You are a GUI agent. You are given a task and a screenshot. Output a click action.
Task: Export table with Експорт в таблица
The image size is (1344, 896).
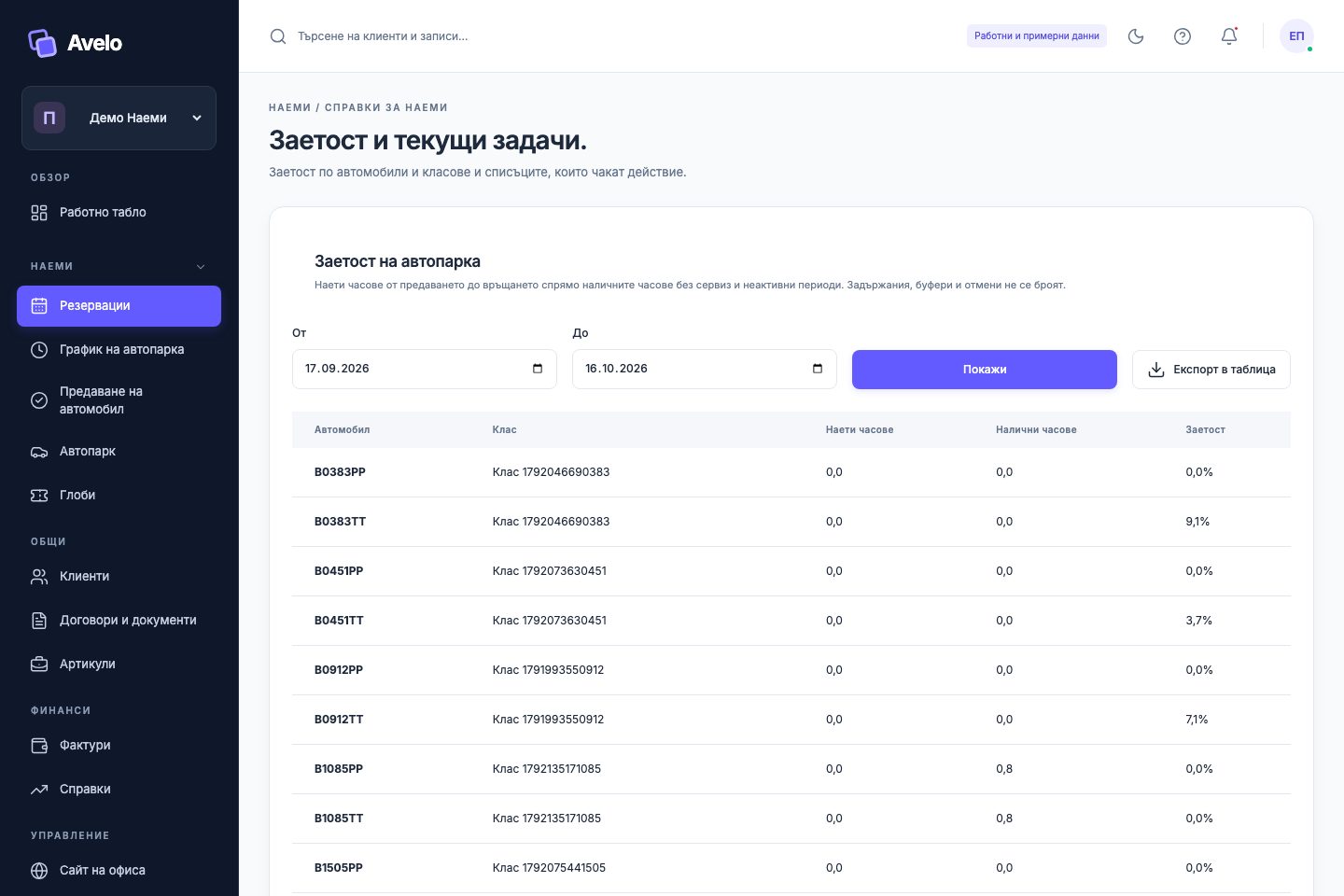click(x=1211, y=370)
